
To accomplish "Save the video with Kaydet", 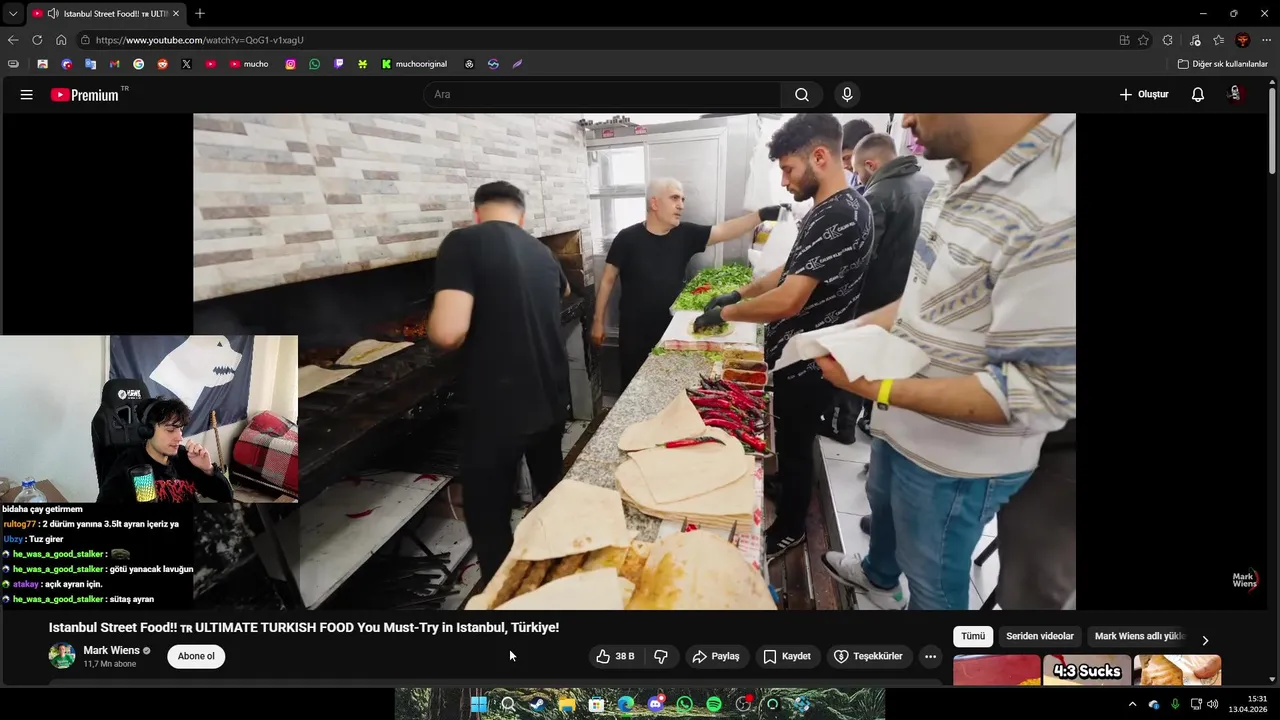I will click(x=787, y=656).
